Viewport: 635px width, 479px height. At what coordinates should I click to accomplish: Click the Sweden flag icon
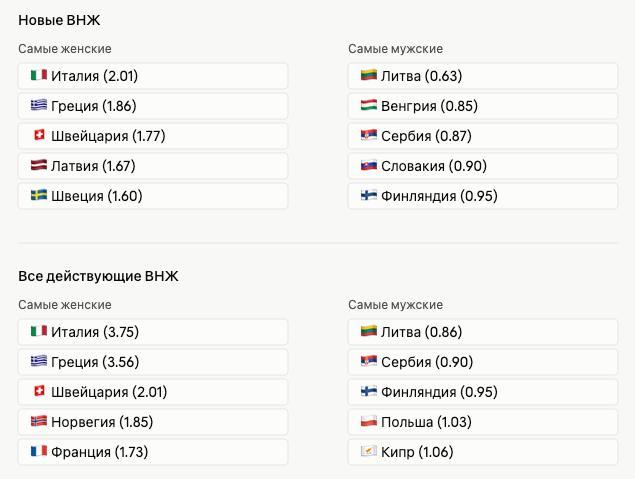pyautogui.click(x=39, y=195)
